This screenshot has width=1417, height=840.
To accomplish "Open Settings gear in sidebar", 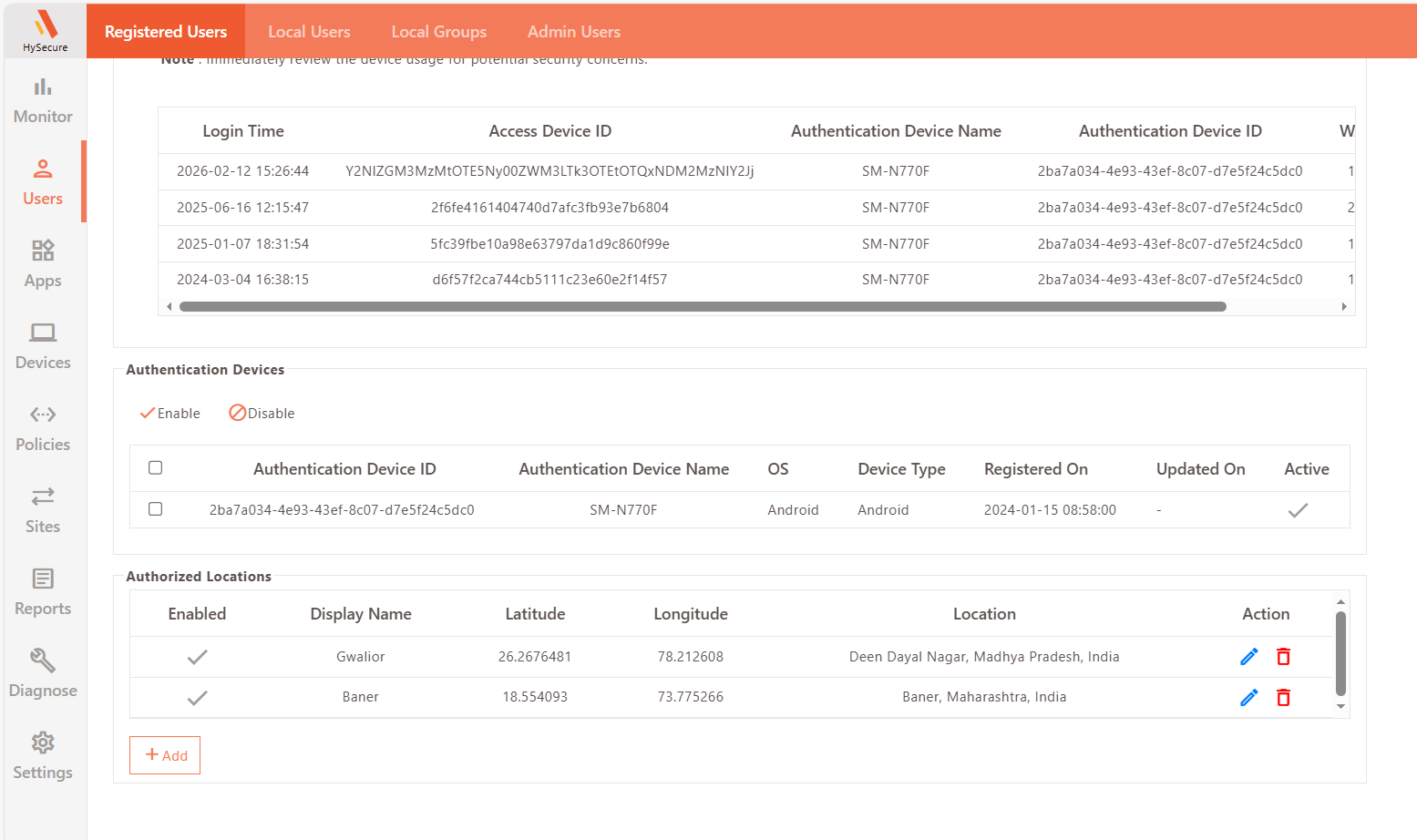I will click(43, 756).
